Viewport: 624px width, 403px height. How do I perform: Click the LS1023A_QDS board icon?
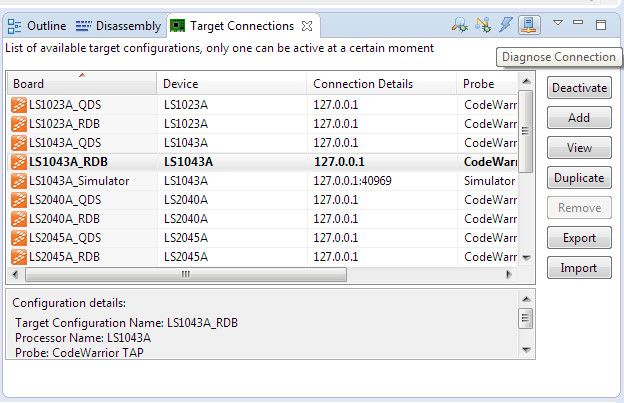pos(18,103)
